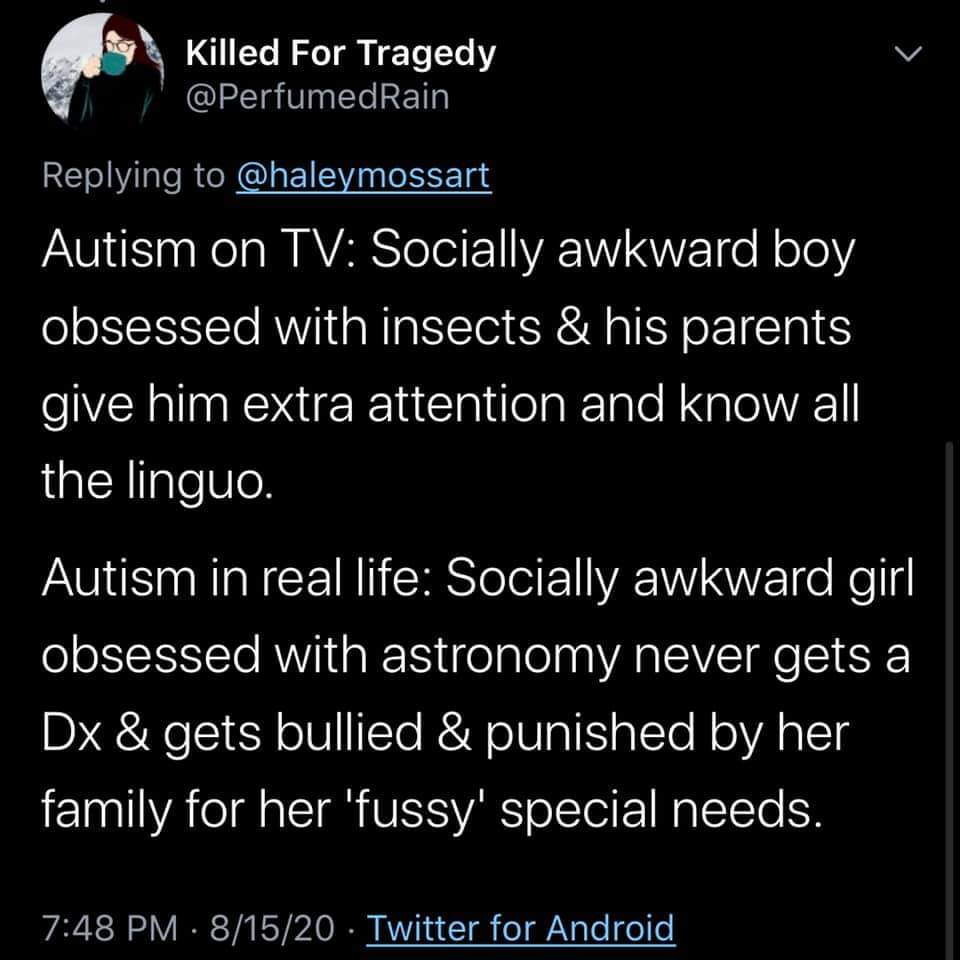Click the phrase "special needs."
The image size is (960, 960).
click(661, 811)
